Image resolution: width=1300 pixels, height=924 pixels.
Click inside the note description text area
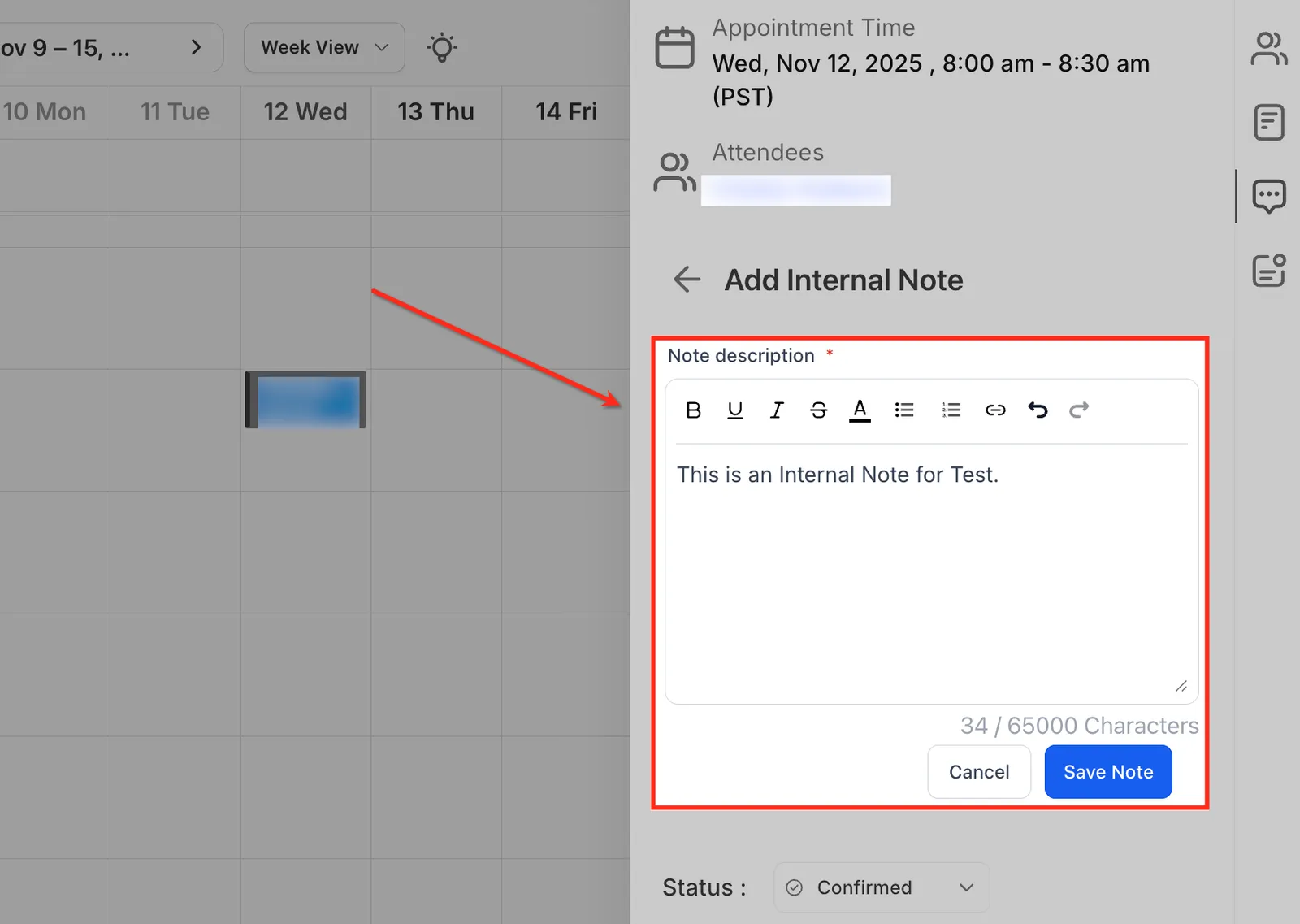tap(931, 572)
